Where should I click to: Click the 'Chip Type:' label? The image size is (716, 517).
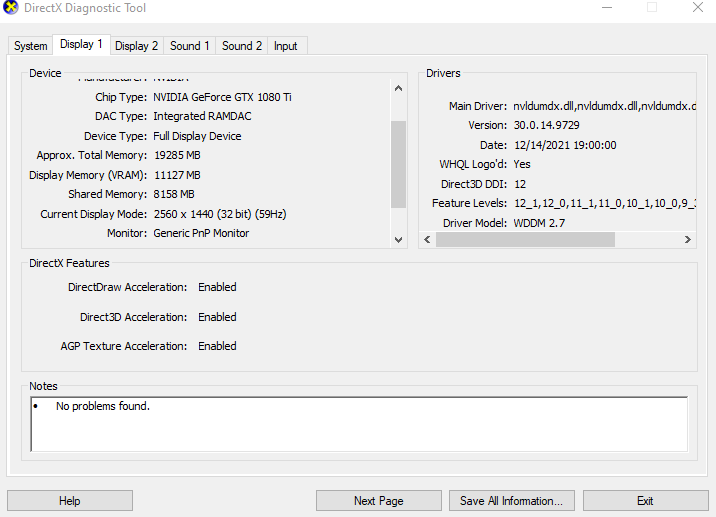pyautogui.click(x=121, y=97)
